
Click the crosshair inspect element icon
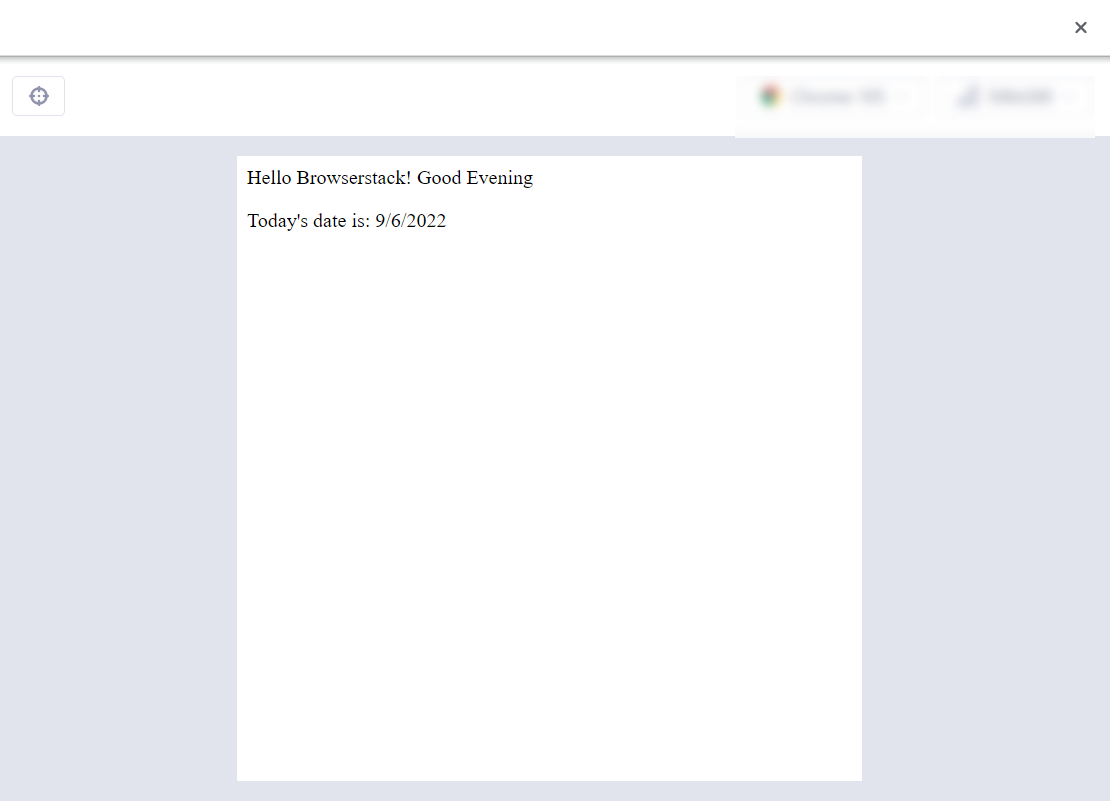tap(38, 96)
